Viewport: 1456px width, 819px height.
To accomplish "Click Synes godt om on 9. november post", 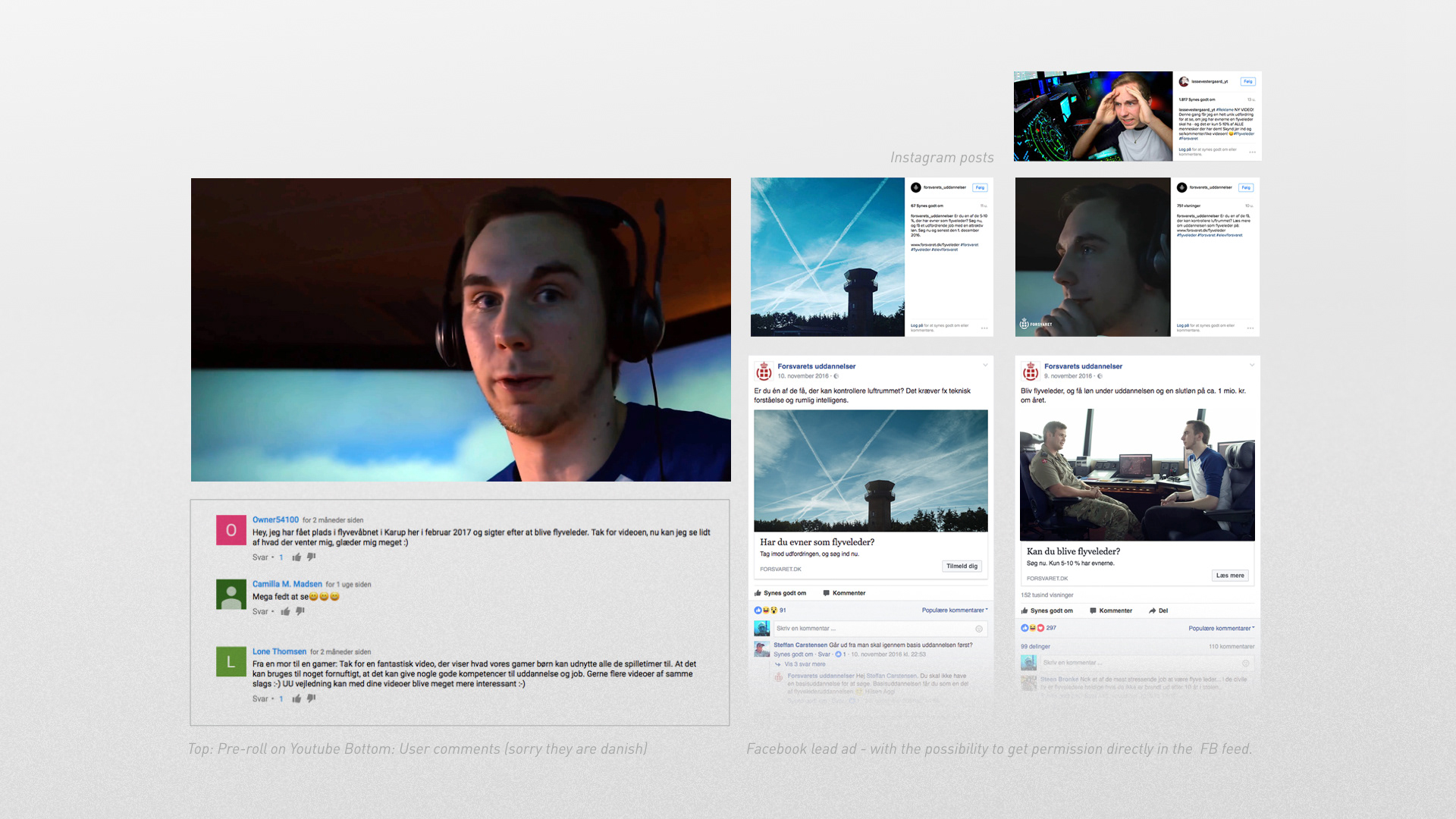I will tap(1046, 610).
